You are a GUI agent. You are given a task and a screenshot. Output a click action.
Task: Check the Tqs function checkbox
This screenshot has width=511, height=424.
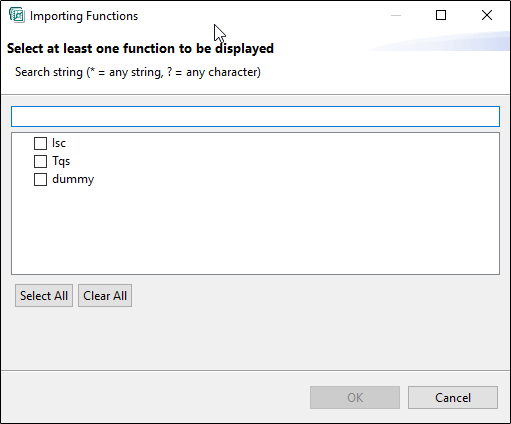[40, 161]
